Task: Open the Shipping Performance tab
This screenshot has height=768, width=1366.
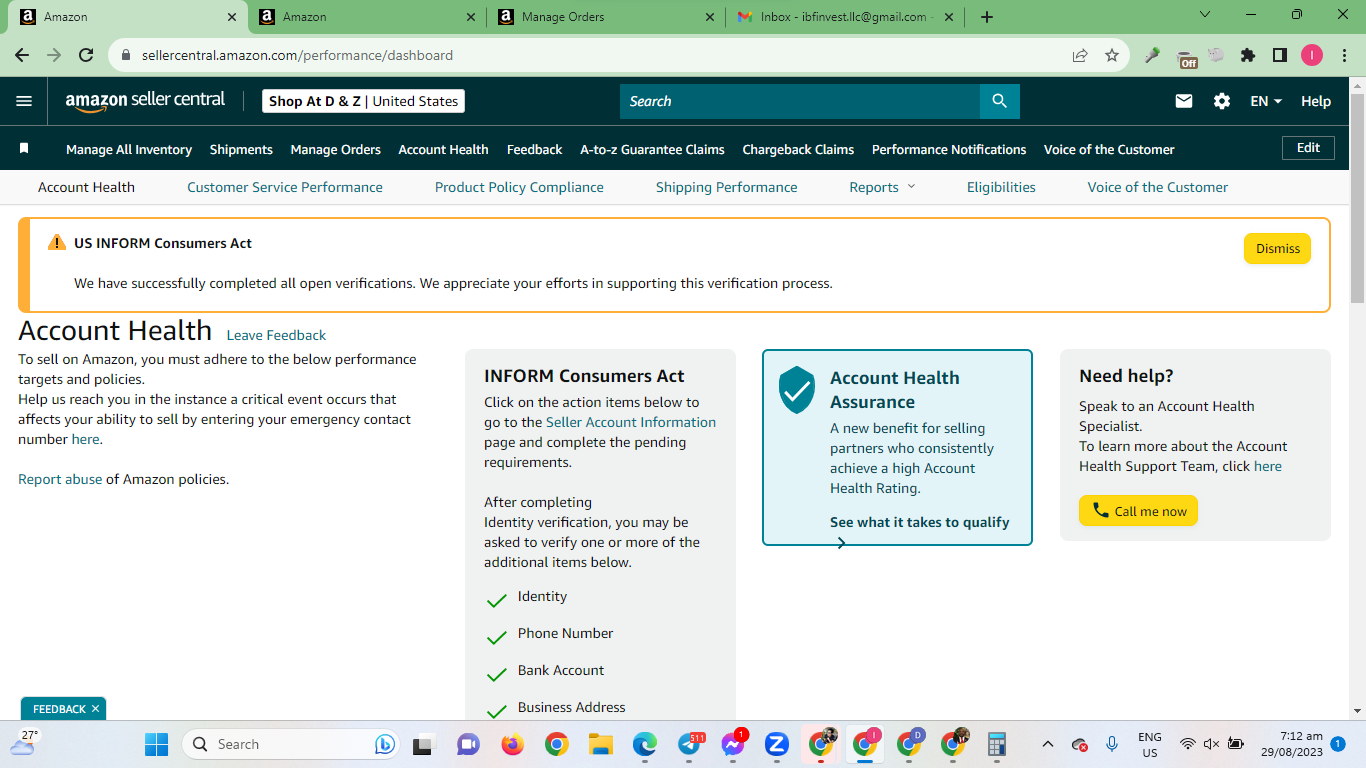Action: (x=727, y=187)
